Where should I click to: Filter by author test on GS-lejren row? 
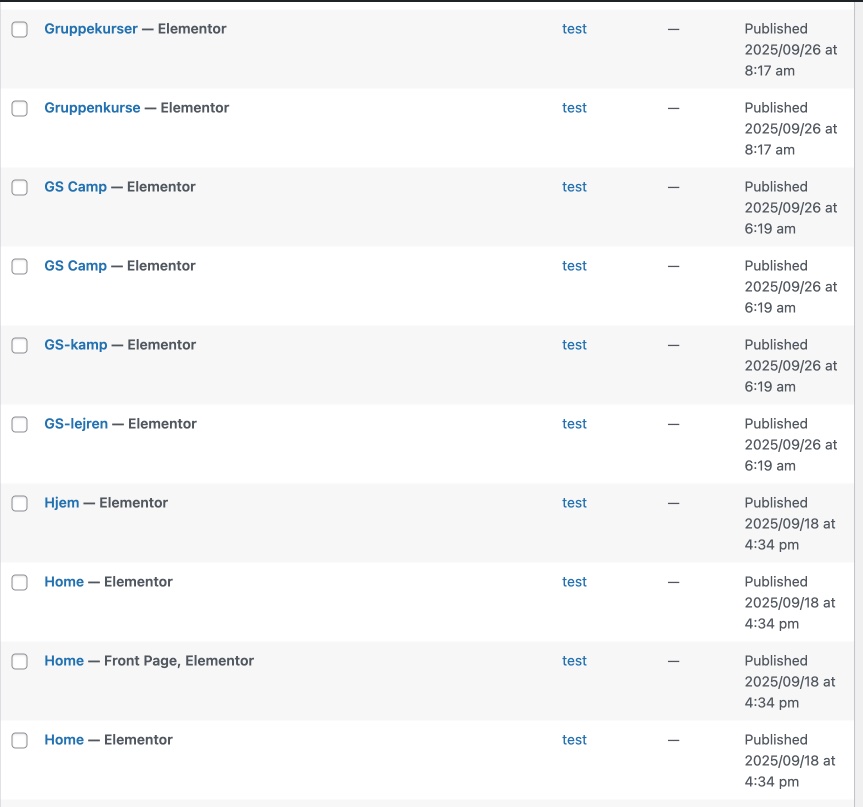coord(574,424)
